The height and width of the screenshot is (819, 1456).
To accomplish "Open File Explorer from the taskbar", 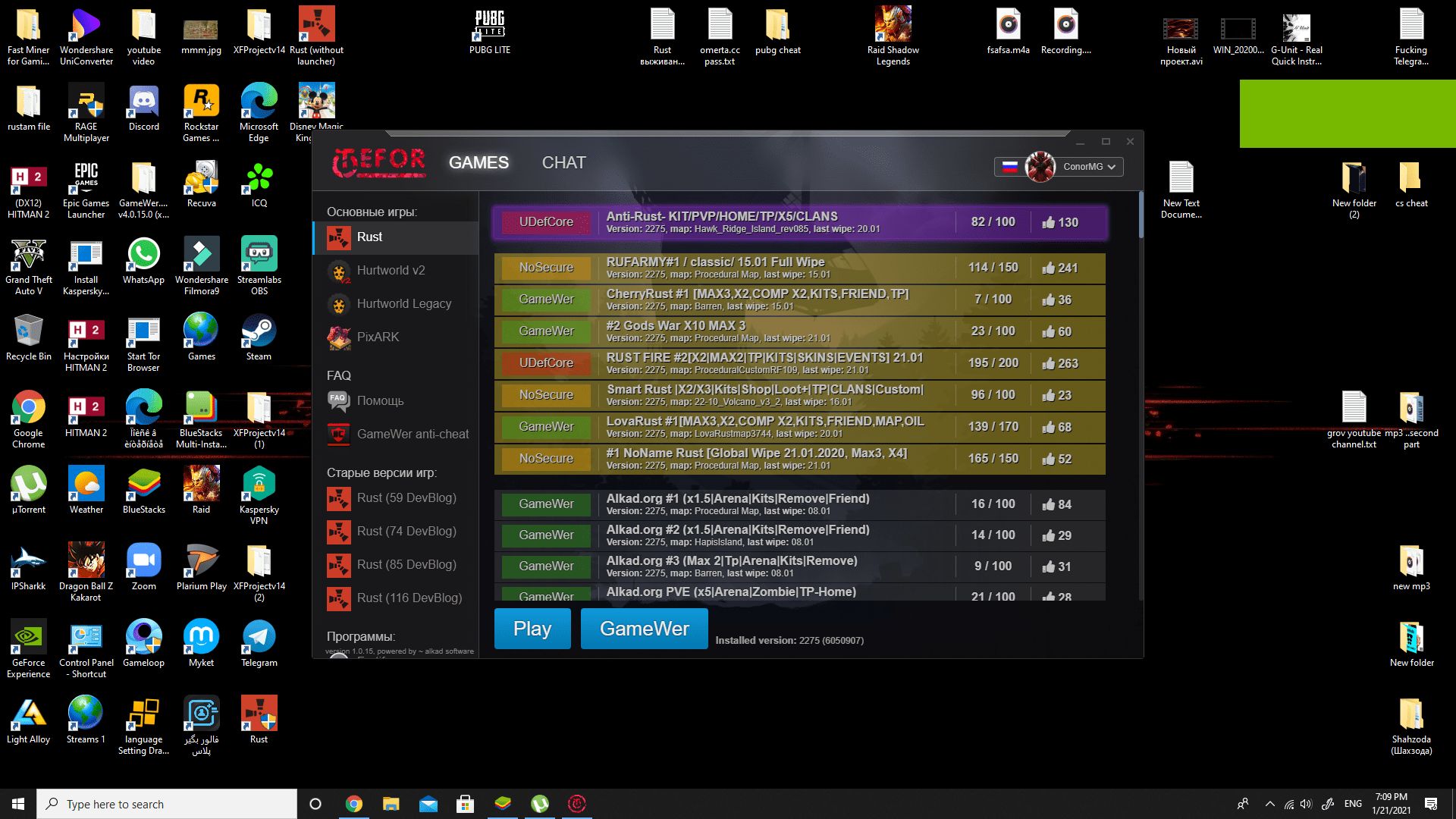I will [391, 804].
